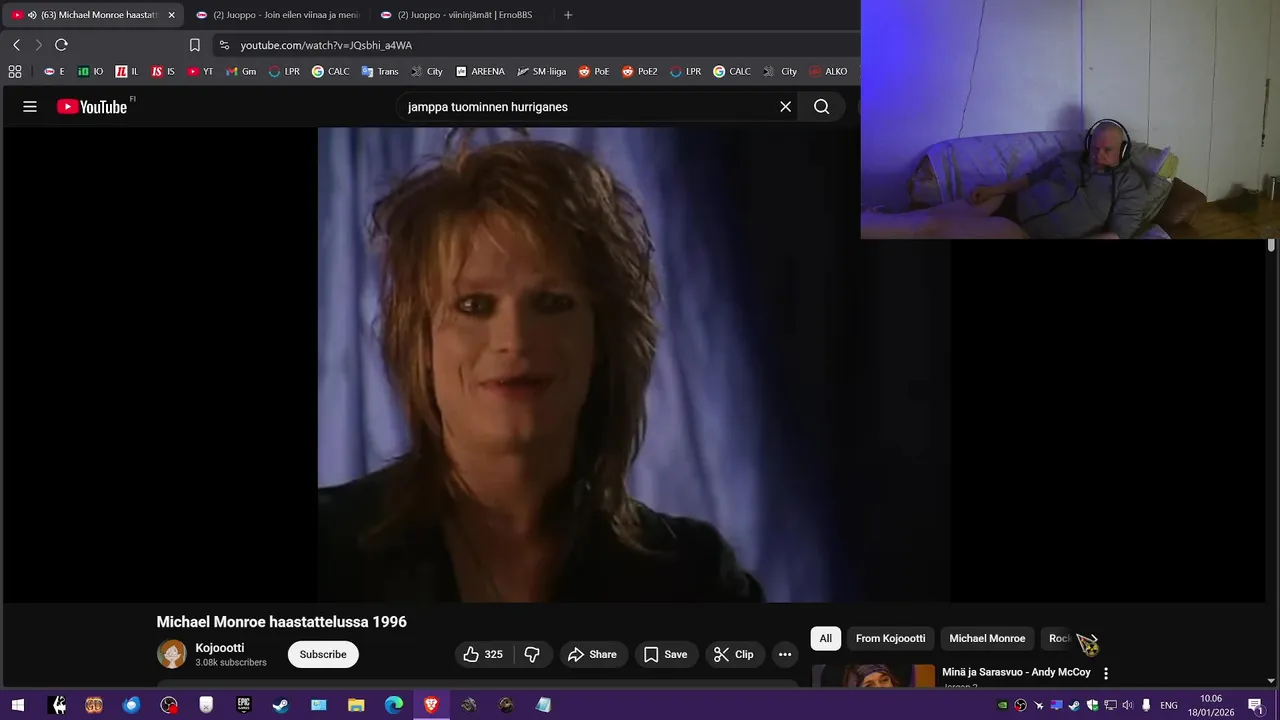Go to the YouTube home logo
Viewport: 1280px width, 720px height.
(x=92, y=107)
